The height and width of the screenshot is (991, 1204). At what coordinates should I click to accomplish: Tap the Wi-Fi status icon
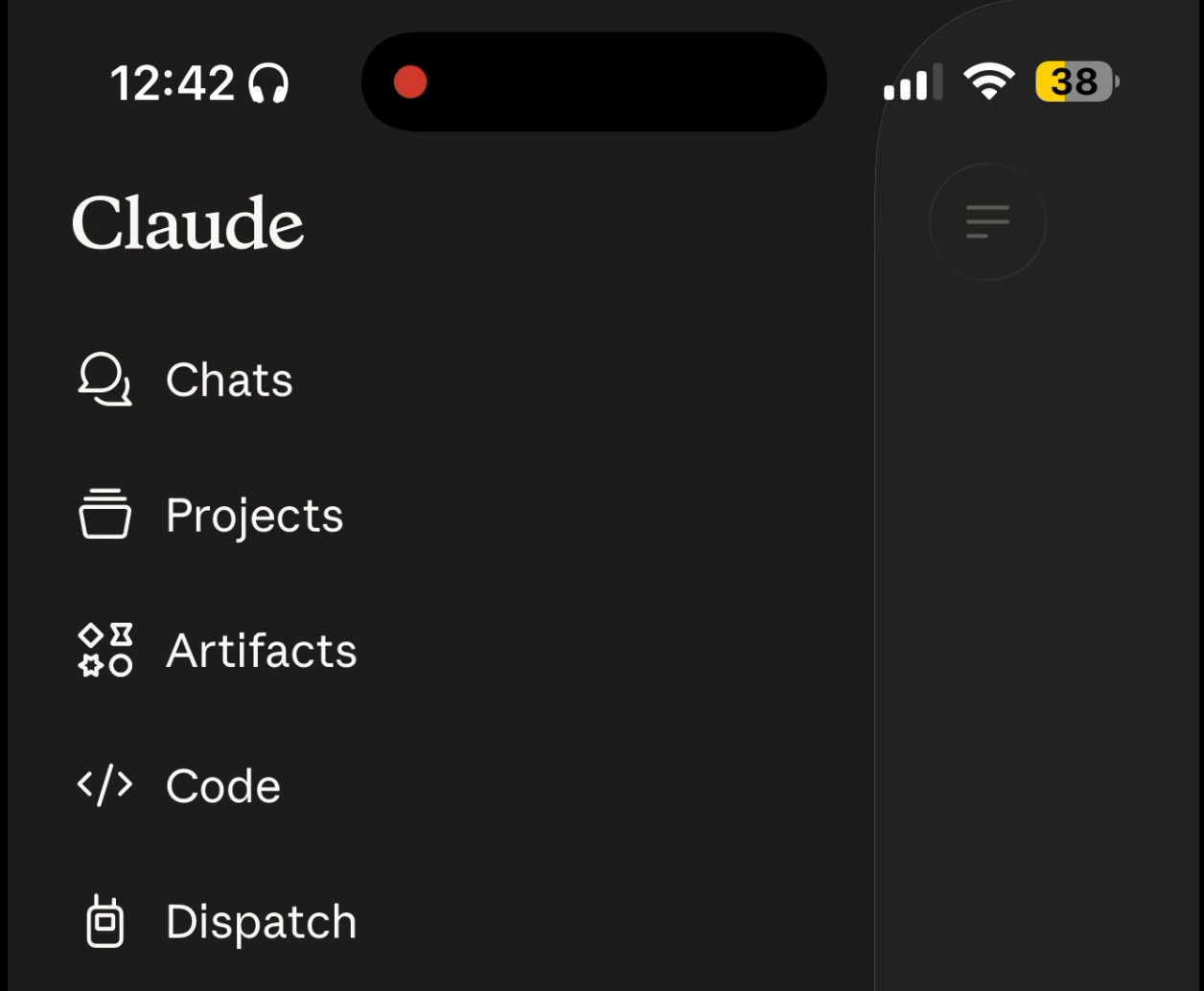coord(989,82)
